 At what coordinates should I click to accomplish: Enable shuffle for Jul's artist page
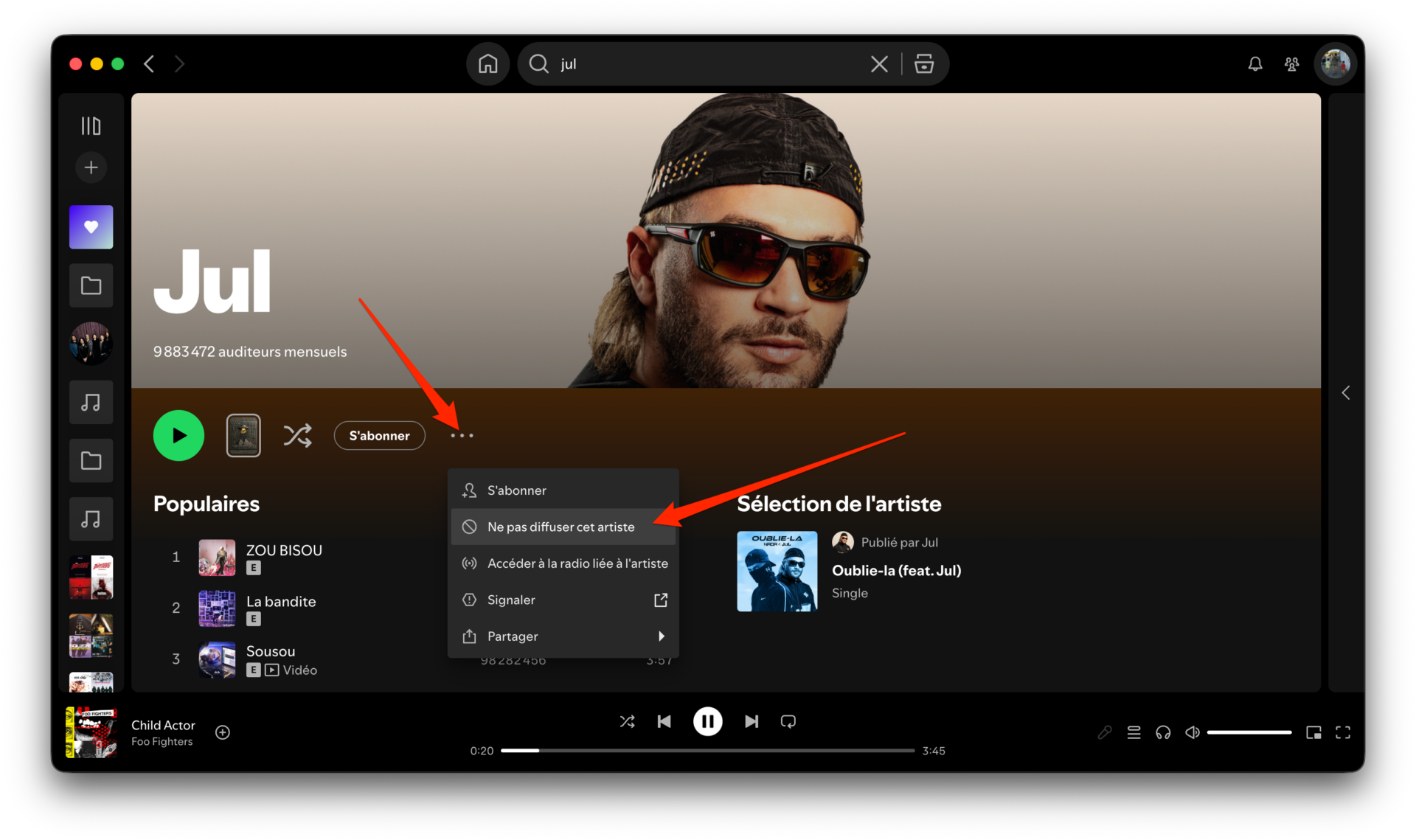pyautogui.click(x=297, y=436)
